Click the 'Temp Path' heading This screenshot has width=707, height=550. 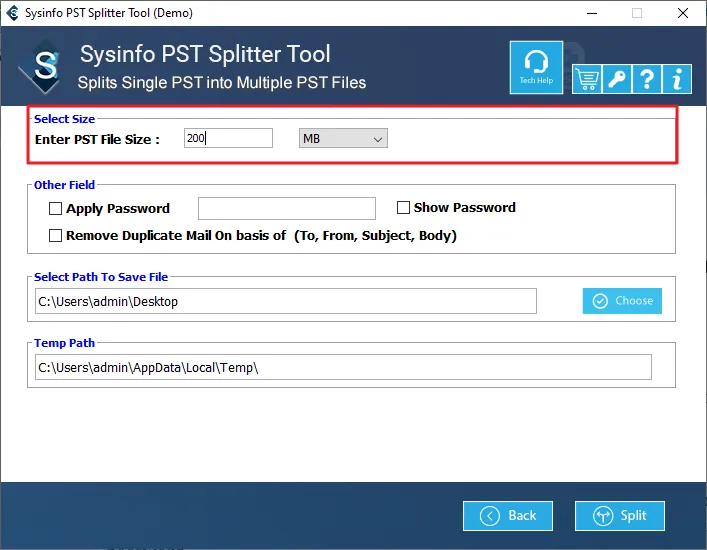point(64,343)
